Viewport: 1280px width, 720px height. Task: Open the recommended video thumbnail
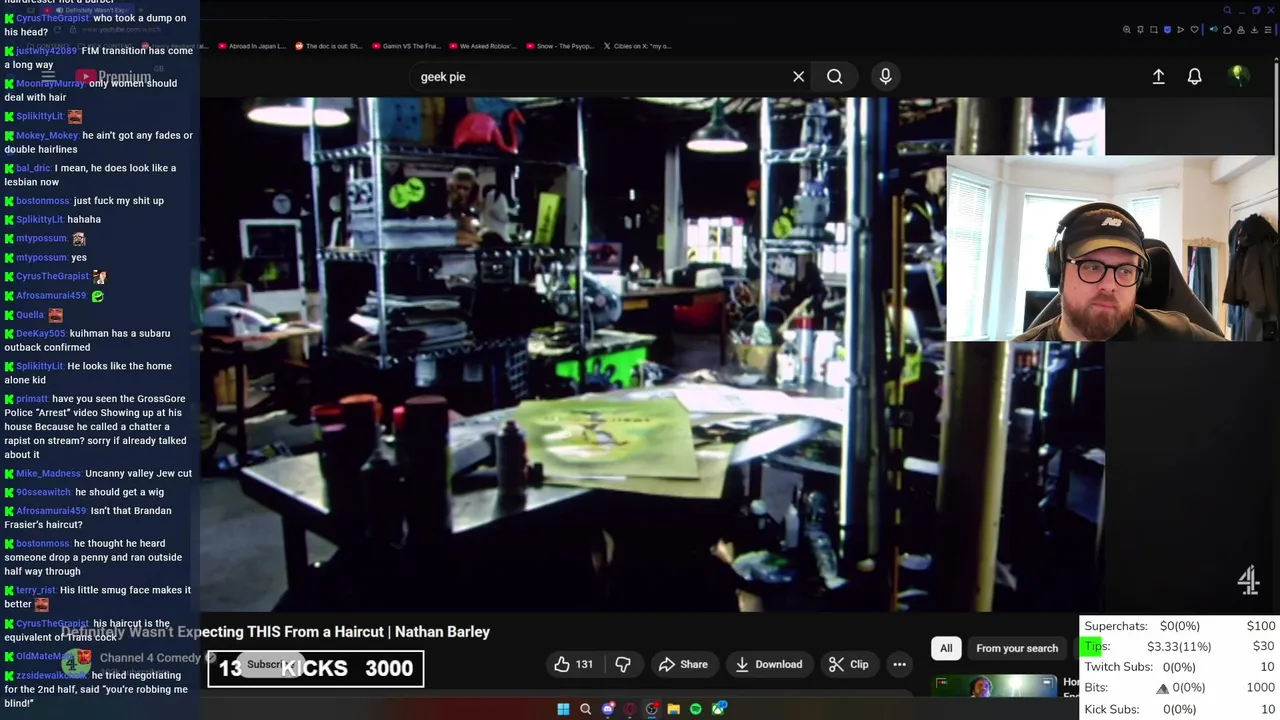pyautogui.click(x=996, y=686)
